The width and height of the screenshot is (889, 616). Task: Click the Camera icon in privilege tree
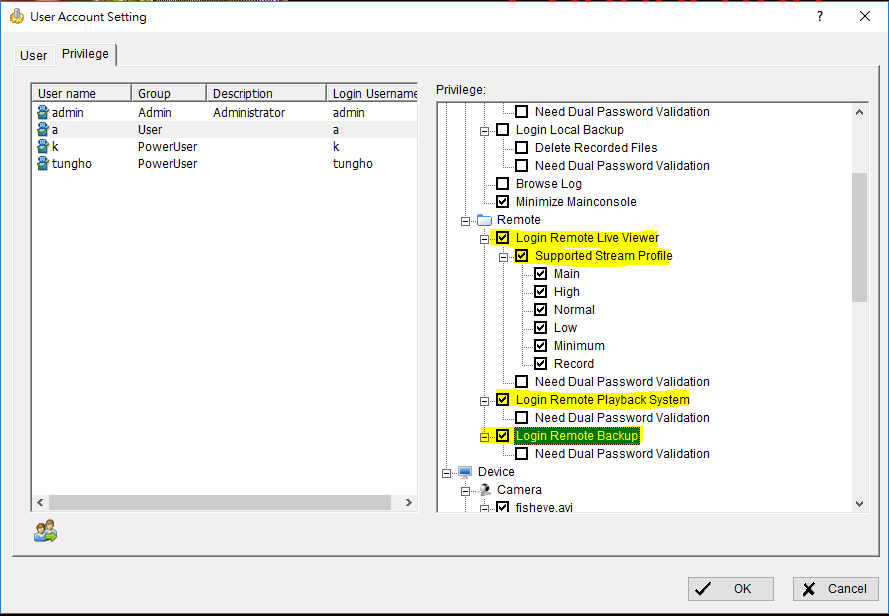(485, 490)
